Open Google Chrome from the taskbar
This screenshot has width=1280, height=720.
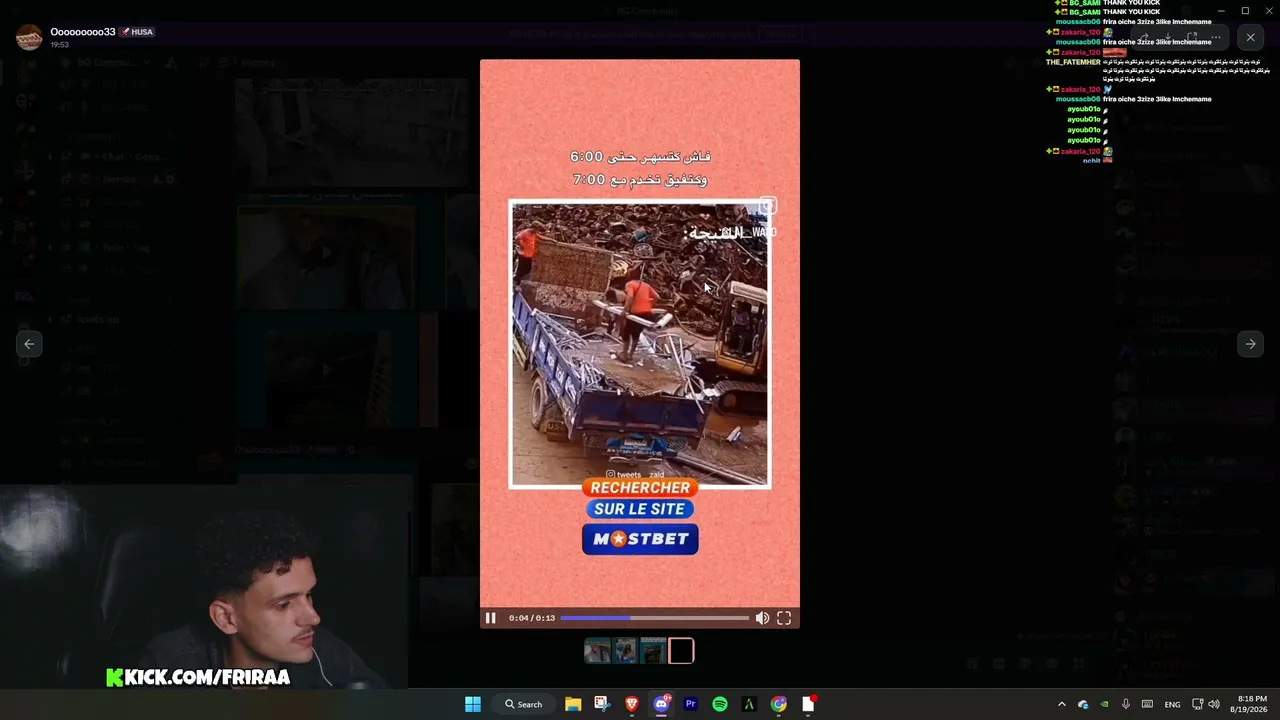779,704
